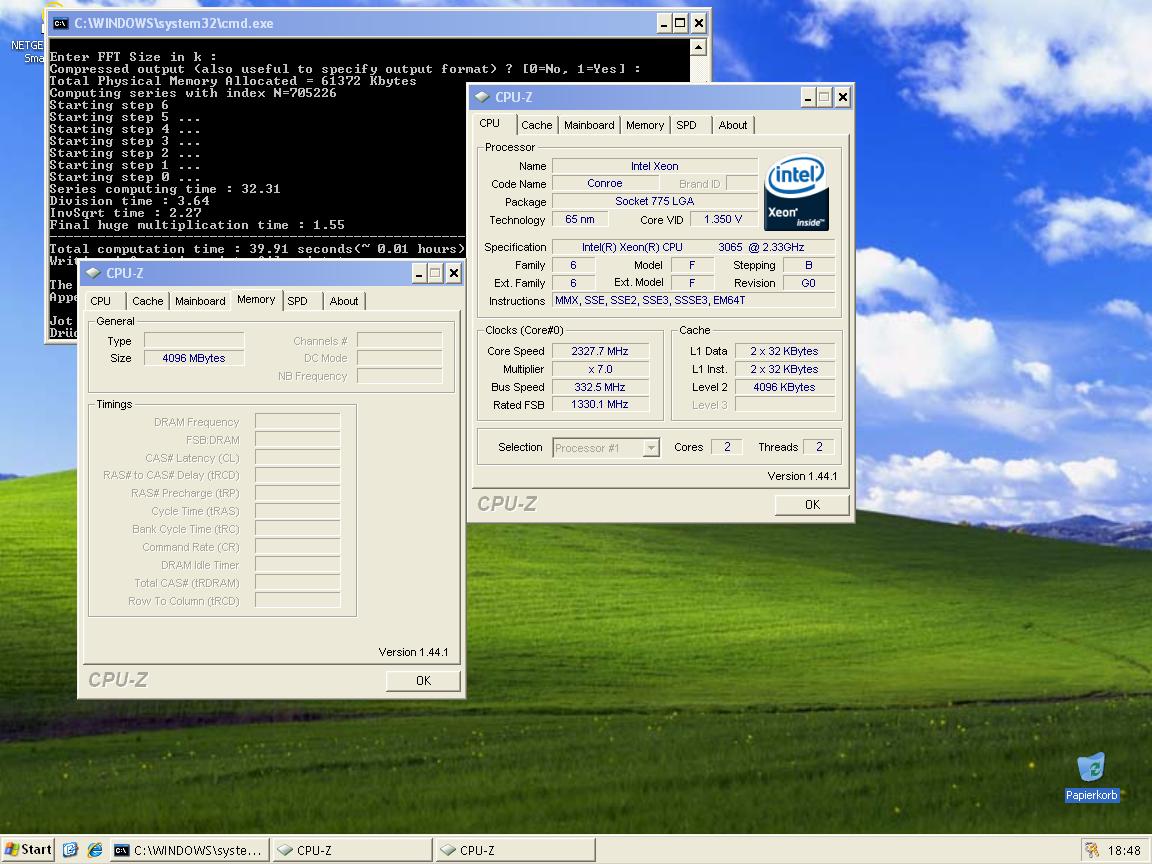This screenshot has width=1152, height=864.
Task: Open the Windows Start menu
Action: [x=28, y=850]
